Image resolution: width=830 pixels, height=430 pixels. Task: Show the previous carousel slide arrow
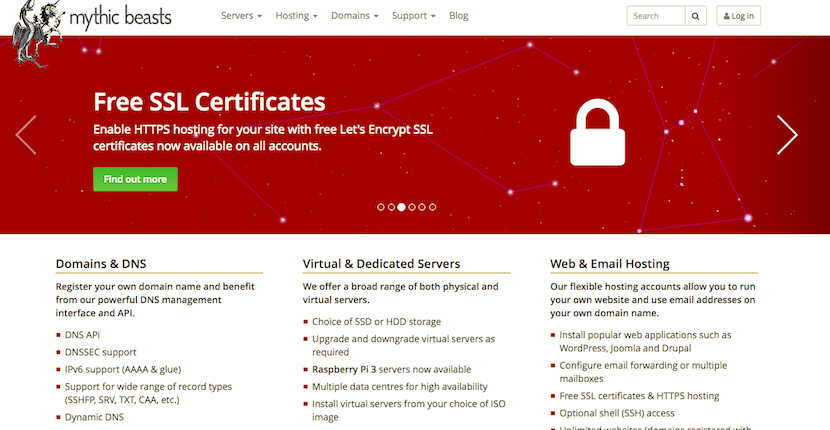(x=26, y=135)
